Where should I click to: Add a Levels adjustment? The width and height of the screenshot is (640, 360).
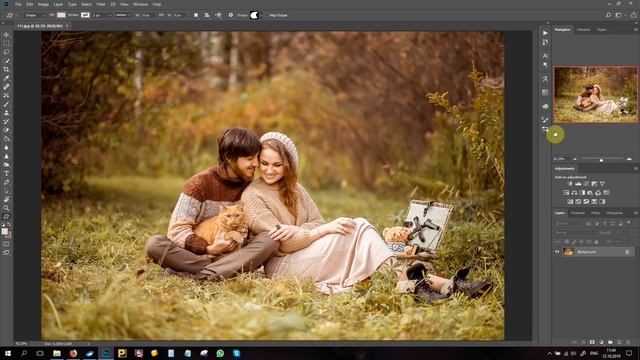click(578, 184)
